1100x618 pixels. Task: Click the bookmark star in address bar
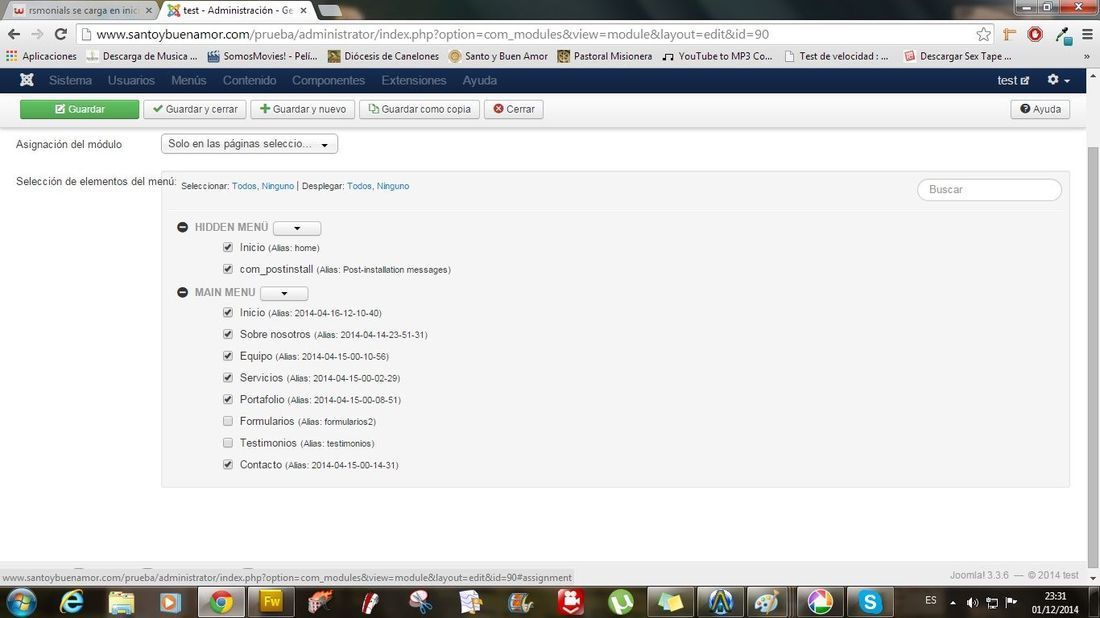[x=984, y=34]
